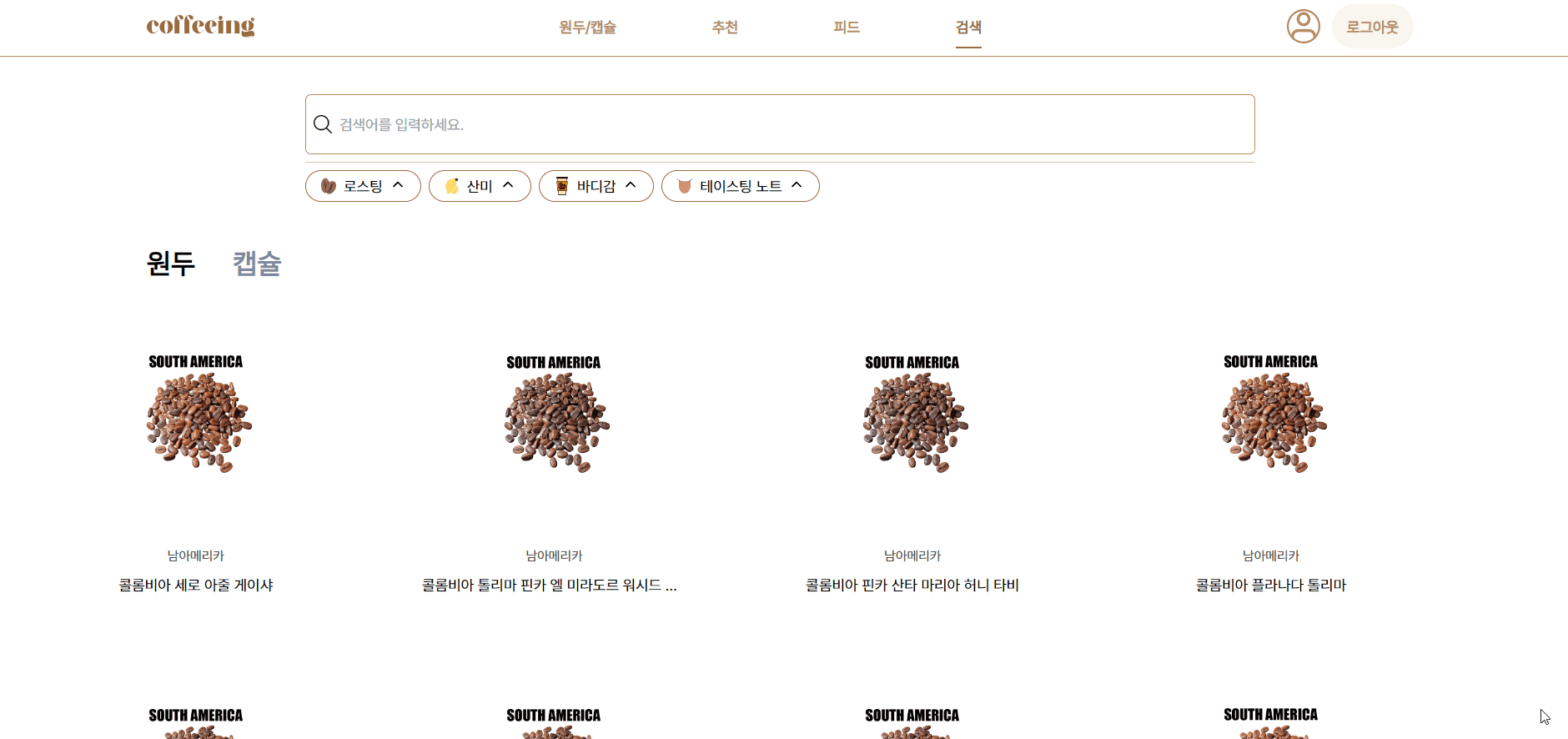
Task: Open the 추천 menu
Action: tap(725, 28)
